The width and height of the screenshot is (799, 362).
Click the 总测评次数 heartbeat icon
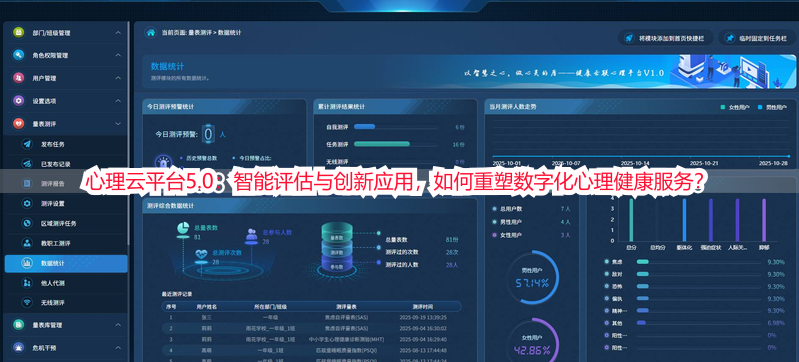[202, 255]
